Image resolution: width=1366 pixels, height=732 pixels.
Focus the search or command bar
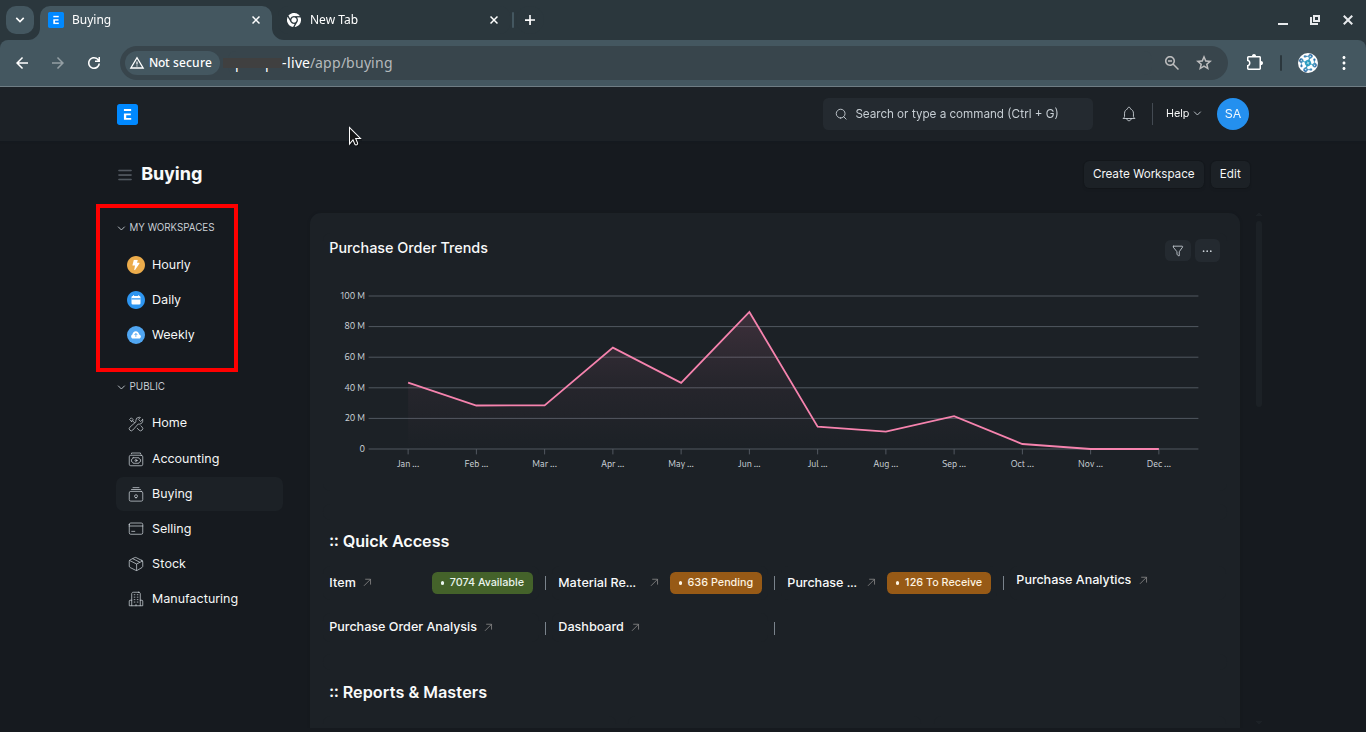[957, 114]
